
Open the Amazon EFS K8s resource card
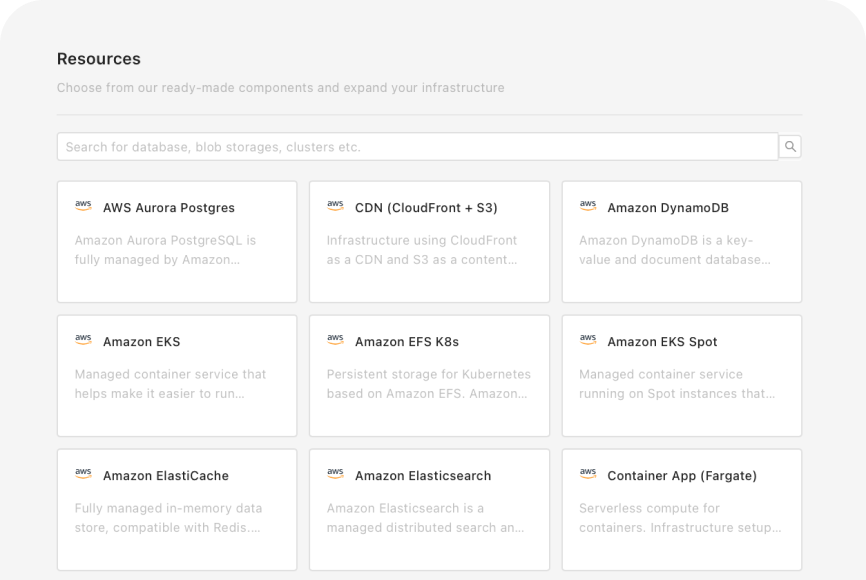429,375
